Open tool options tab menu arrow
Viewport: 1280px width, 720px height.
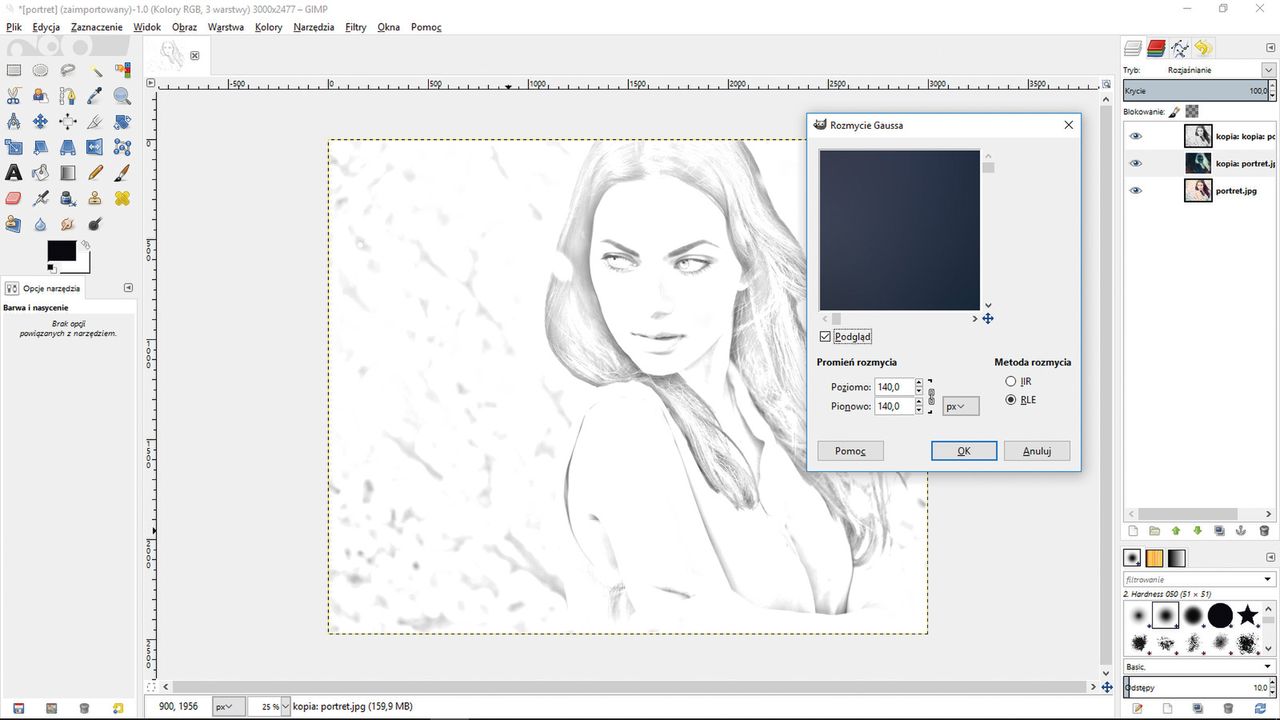[x=128, y=288]
